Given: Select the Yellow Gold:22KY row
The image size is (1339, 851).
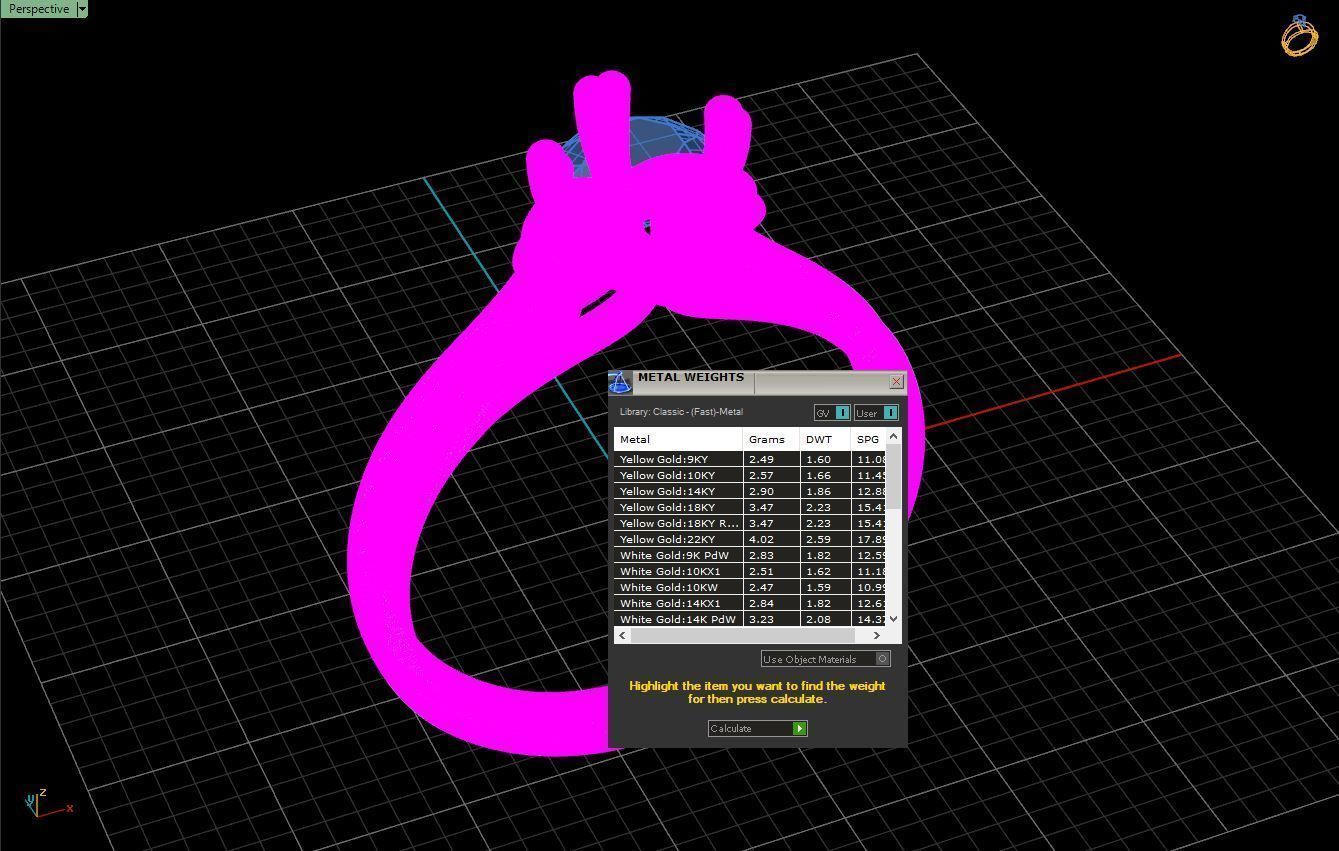Looking at the screenshot, I should 750,539.
